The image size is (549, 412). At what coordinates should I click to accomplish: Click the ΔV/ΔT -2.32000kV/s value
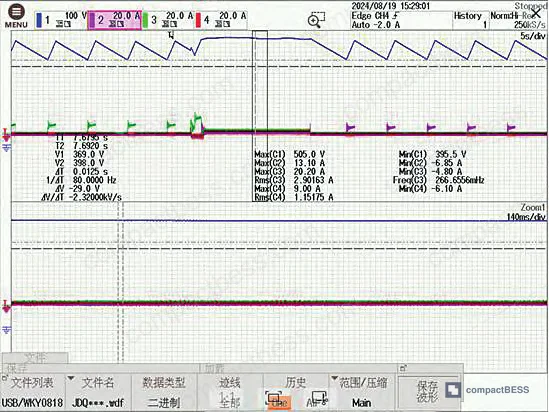click(x=81, y=197)
